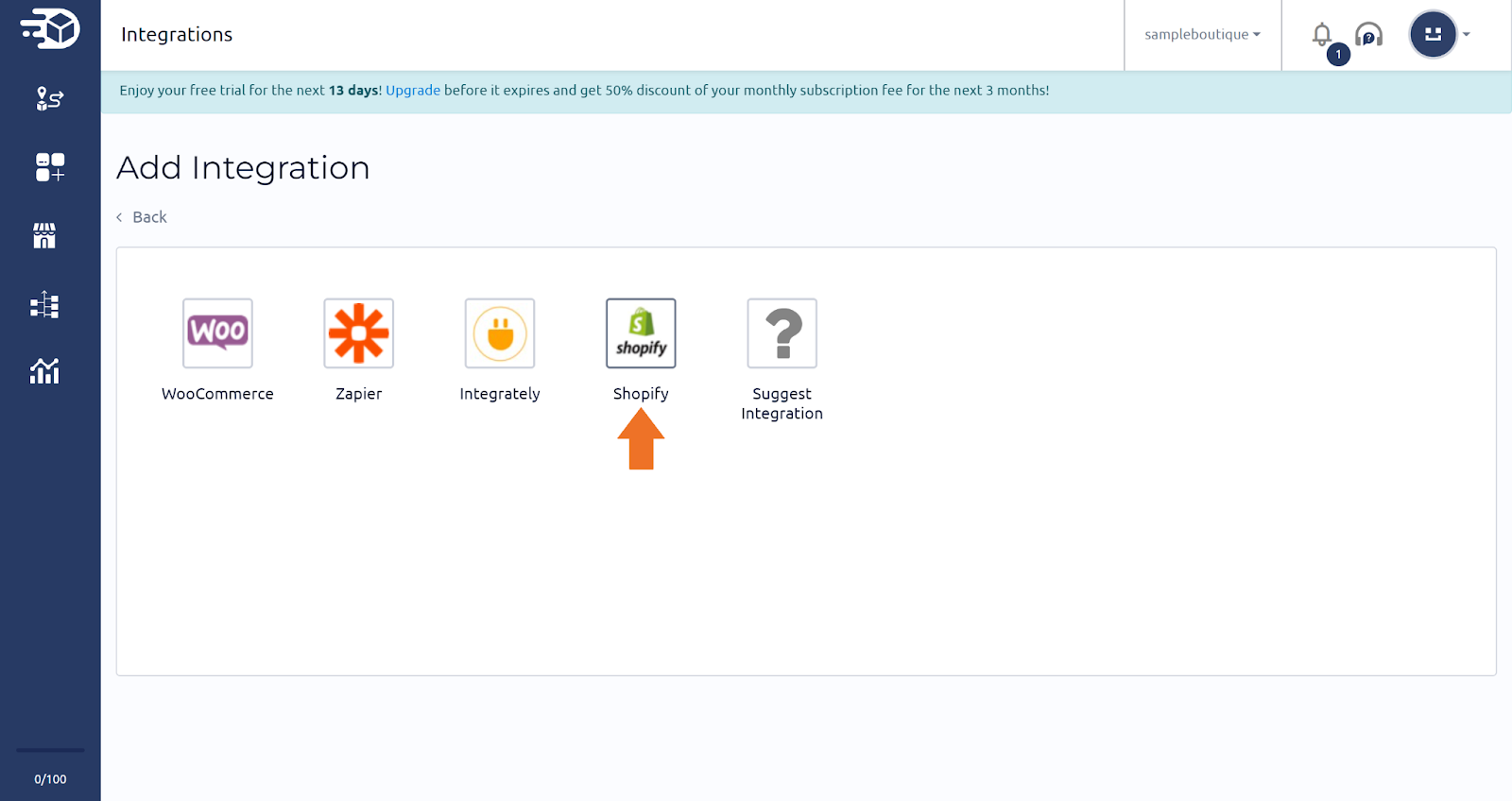Click the user avatar icon
Viewport: 1512px width, 801px height.
point(1433,34)
